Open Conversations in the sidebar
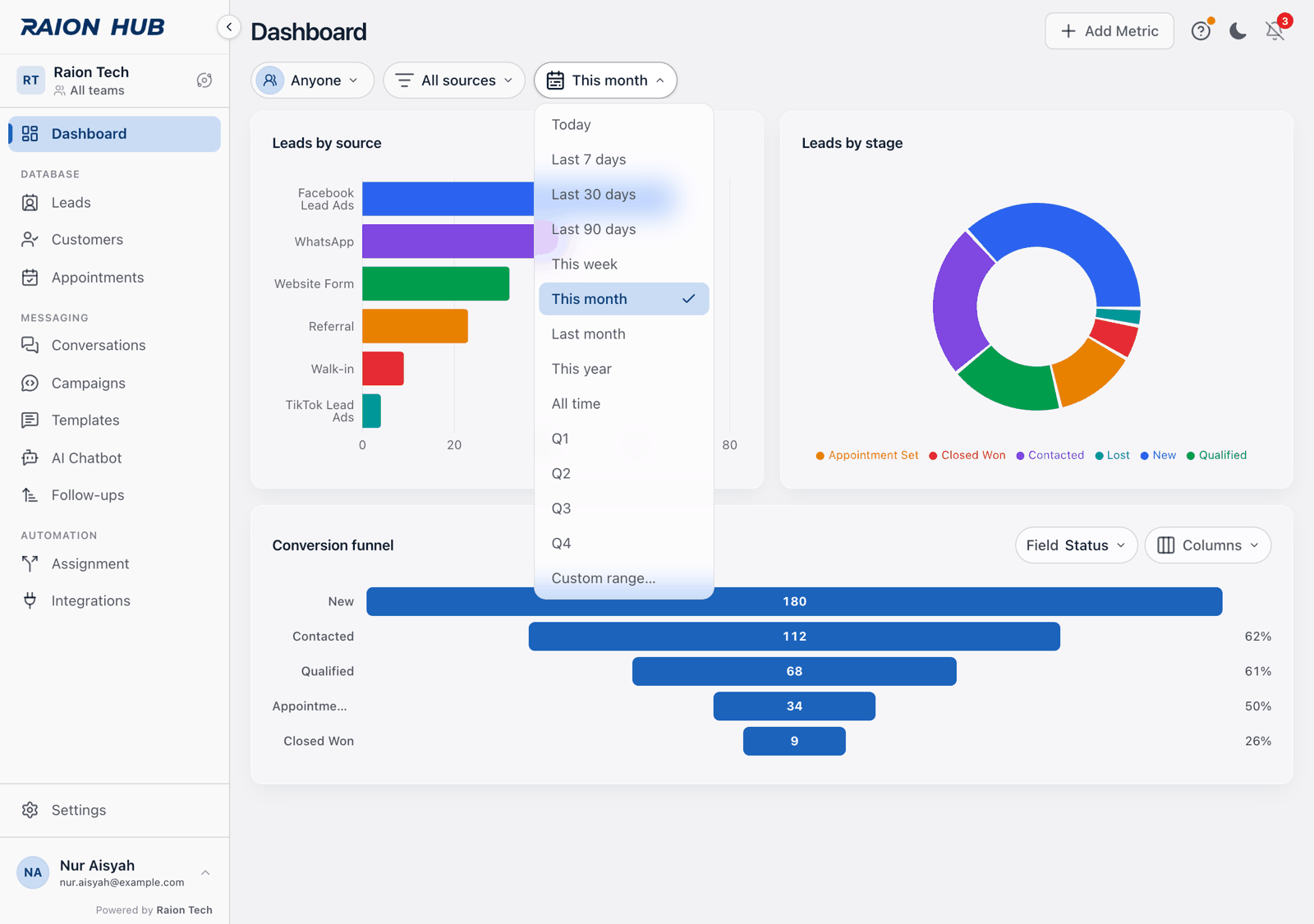1314x924 pixels. [114, 346]
